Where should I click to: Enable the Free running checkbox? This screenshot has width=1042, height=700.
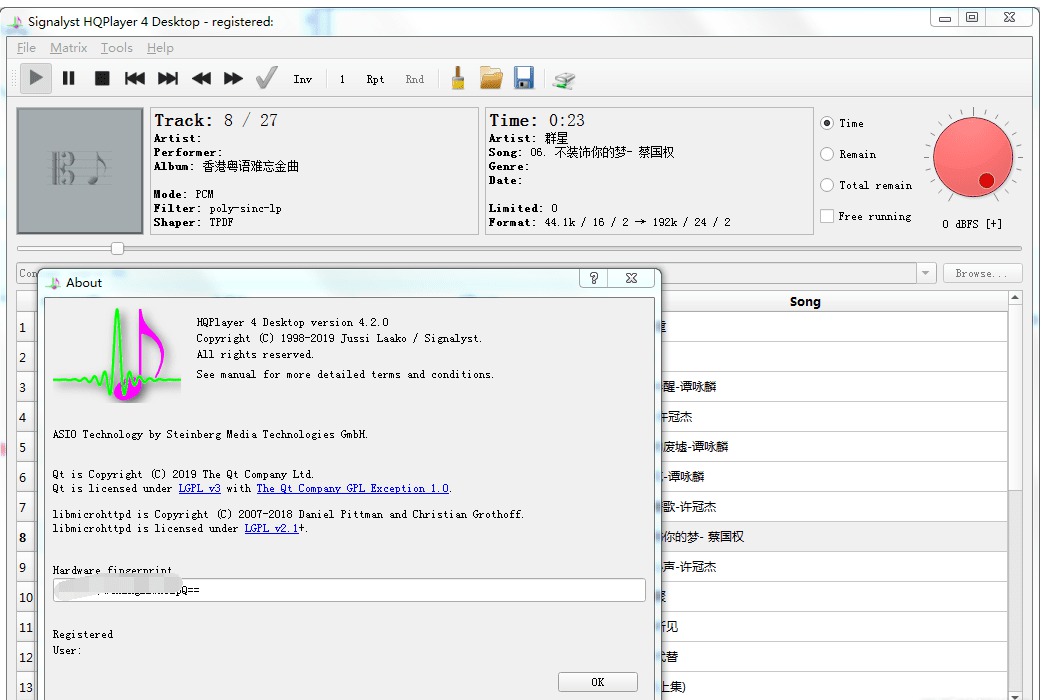(827, 216)
